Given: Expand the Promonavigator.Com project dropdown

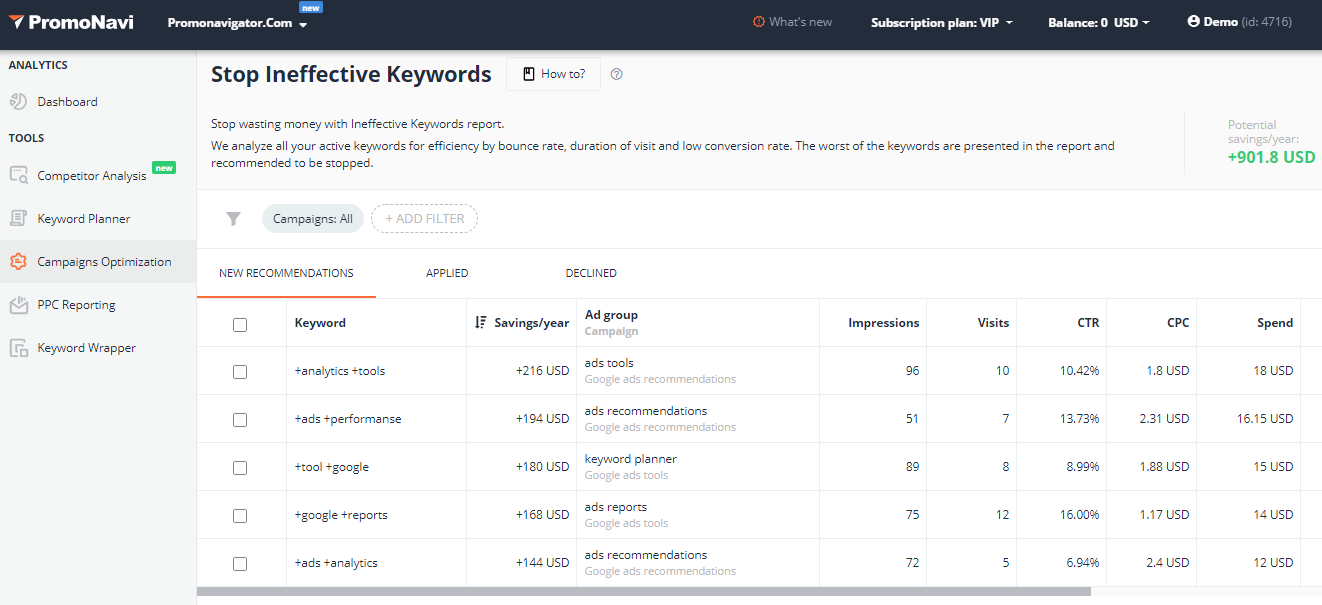Looking at the screenshot, I should tap(238, 23).
